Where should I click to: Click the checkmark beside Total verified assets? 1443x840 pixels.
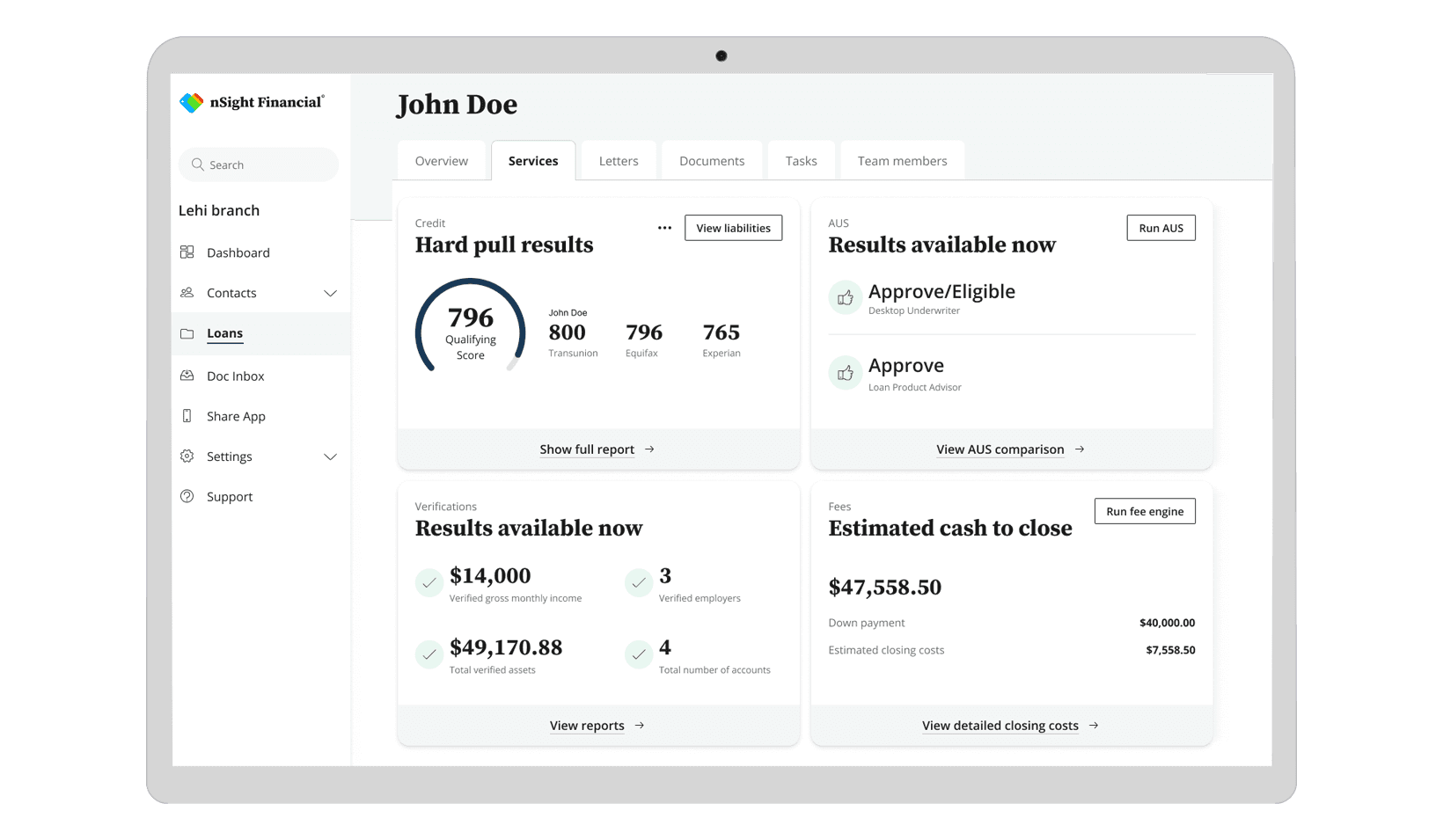[429, 654]
